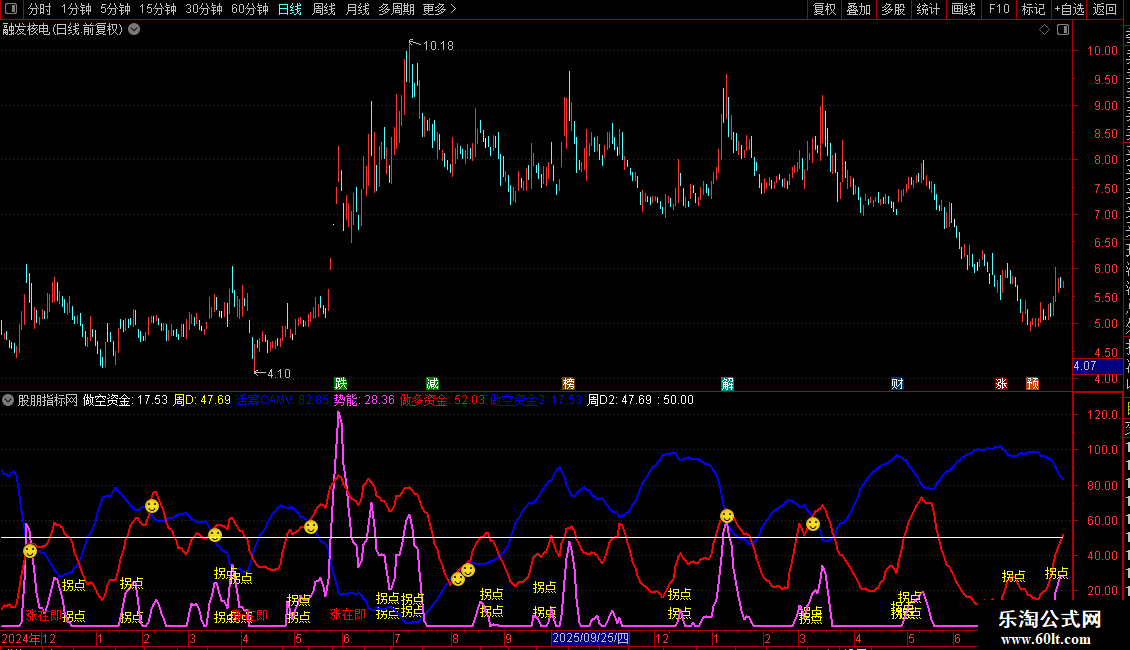The width and height of the screenshot is (1130, 650).
Task: Click the red 涨 event marker
Action: [1002, 383]
